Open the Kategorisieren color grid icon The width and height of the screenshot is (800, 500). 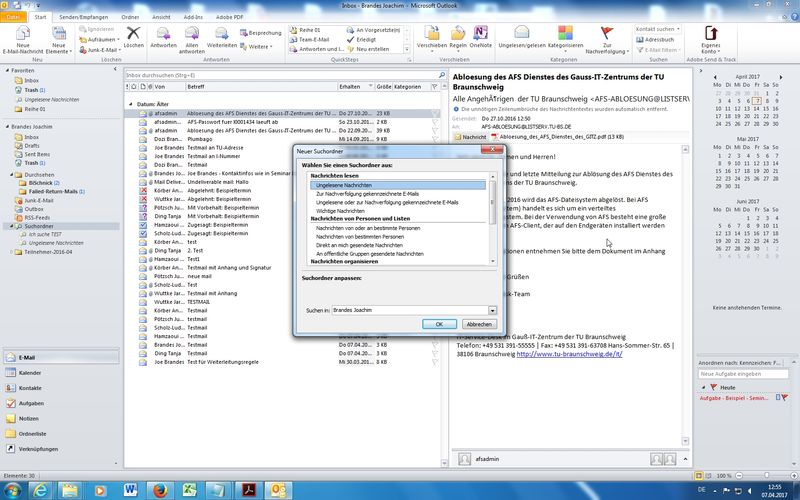click(565, 37)
